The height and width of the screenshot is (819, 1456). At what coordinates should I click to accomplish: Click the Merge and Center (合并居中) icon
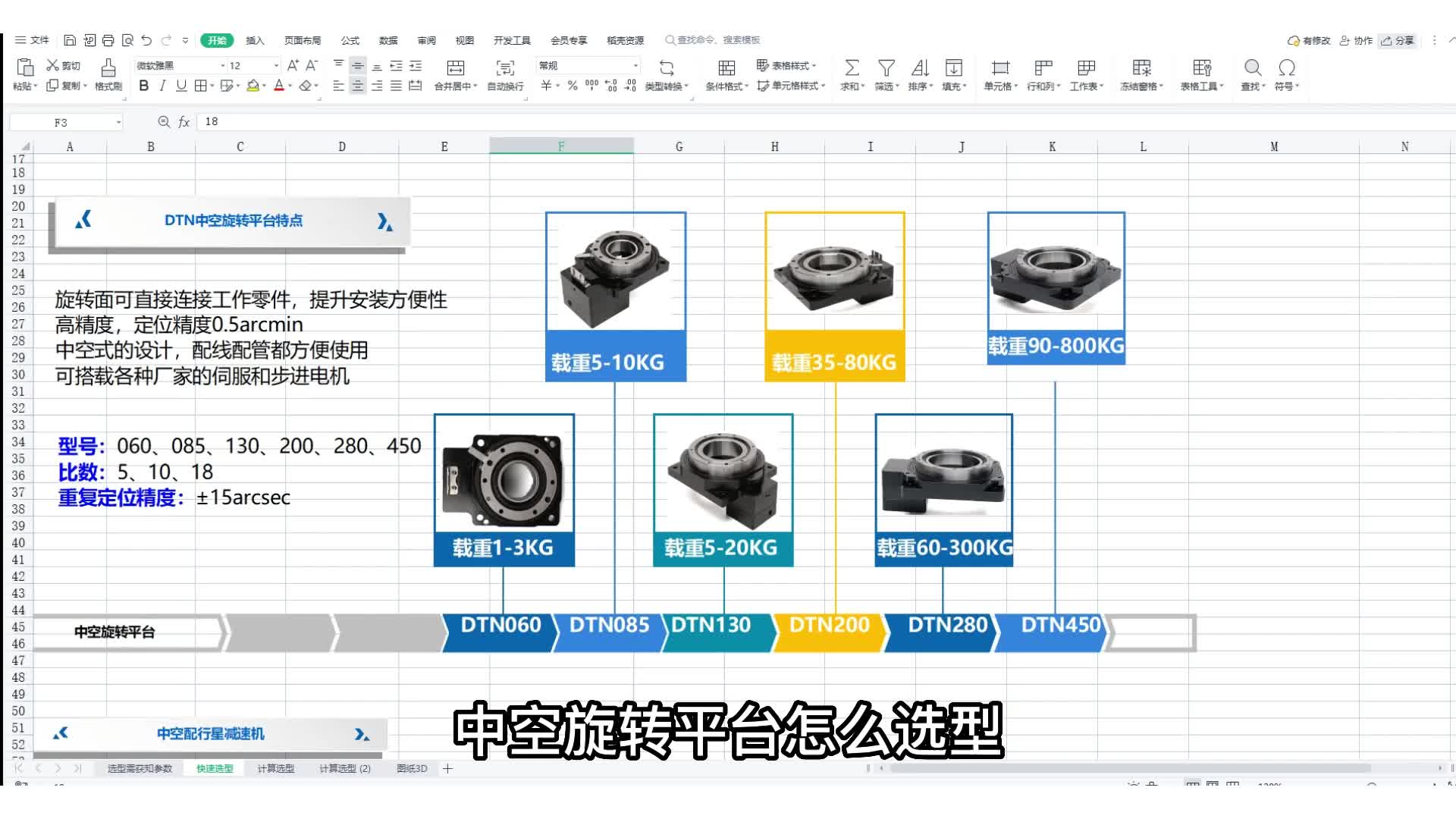tap(456, 67)
